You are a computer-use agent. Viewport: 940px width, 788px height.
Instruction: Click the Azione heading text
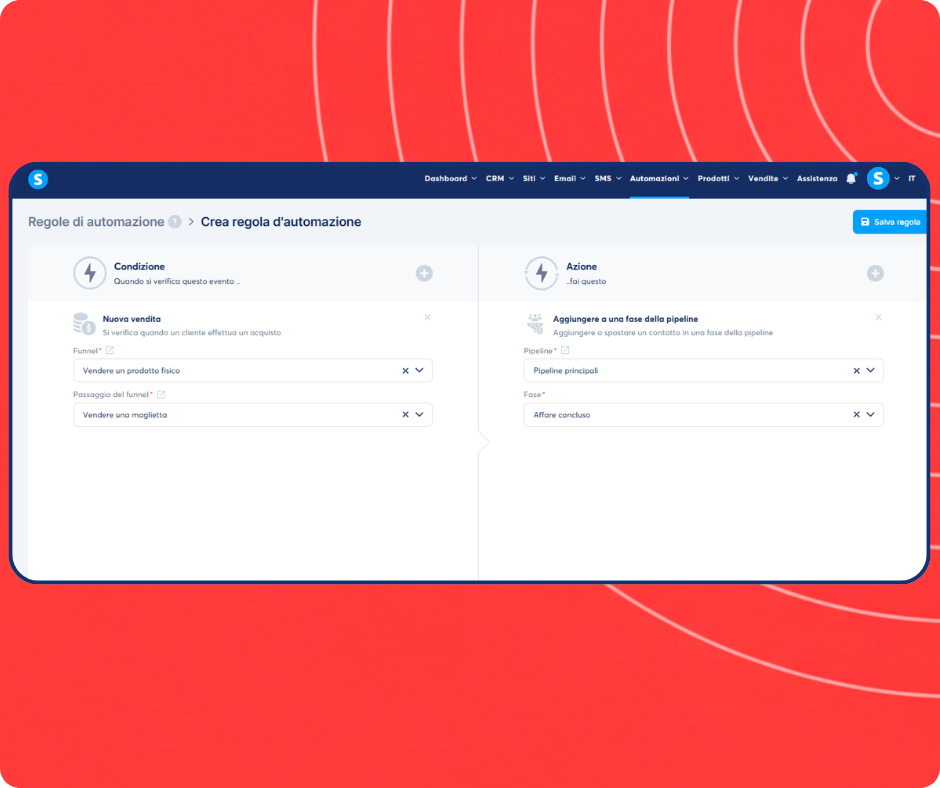tap(582, 266)
